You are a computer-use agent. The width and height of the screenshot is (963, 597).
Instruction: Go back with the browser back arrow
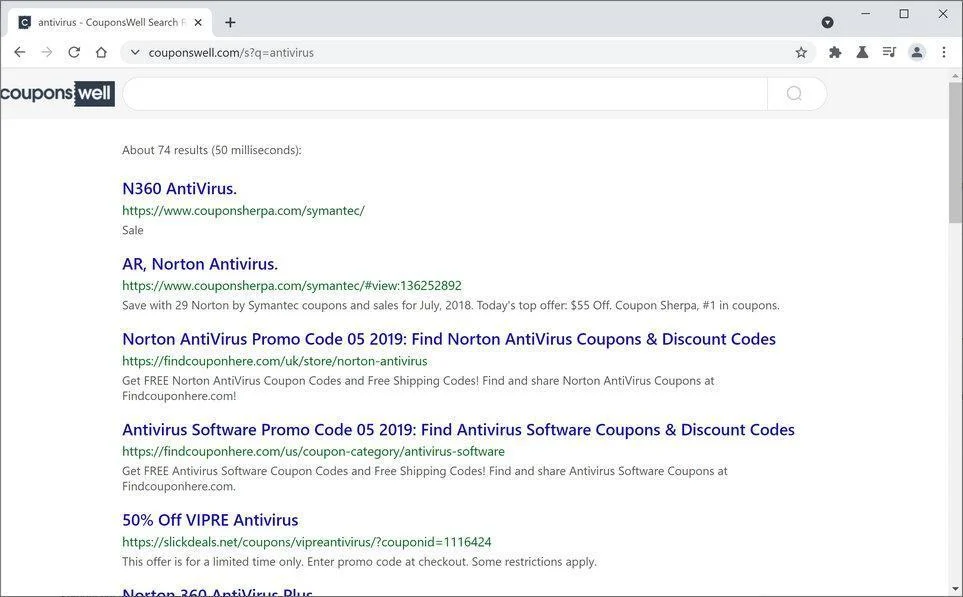click(x=20, y=52)
